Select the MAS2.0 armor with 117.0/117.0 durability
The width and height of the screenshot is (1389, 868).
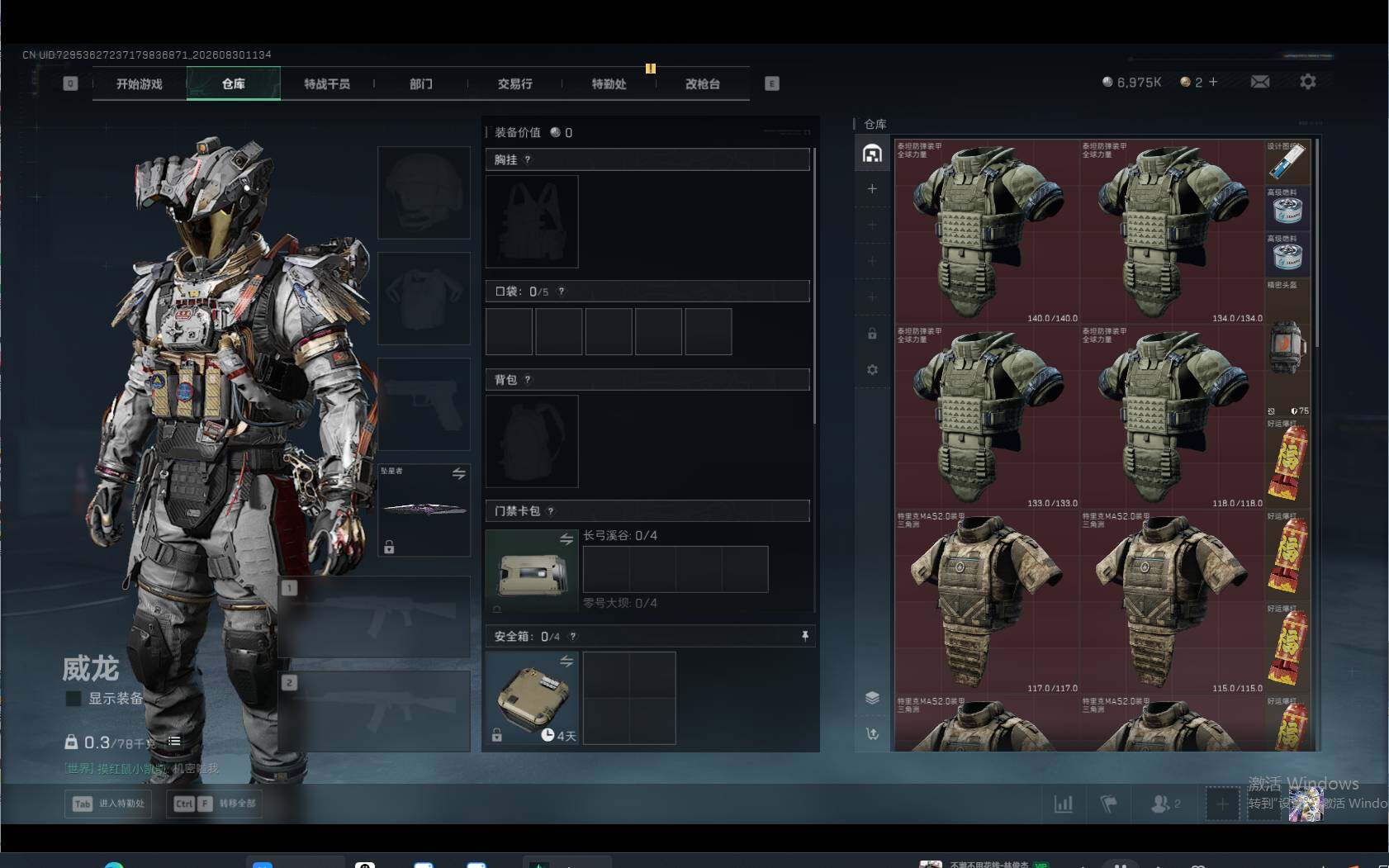pyautogui.click(x=988, y=602)
